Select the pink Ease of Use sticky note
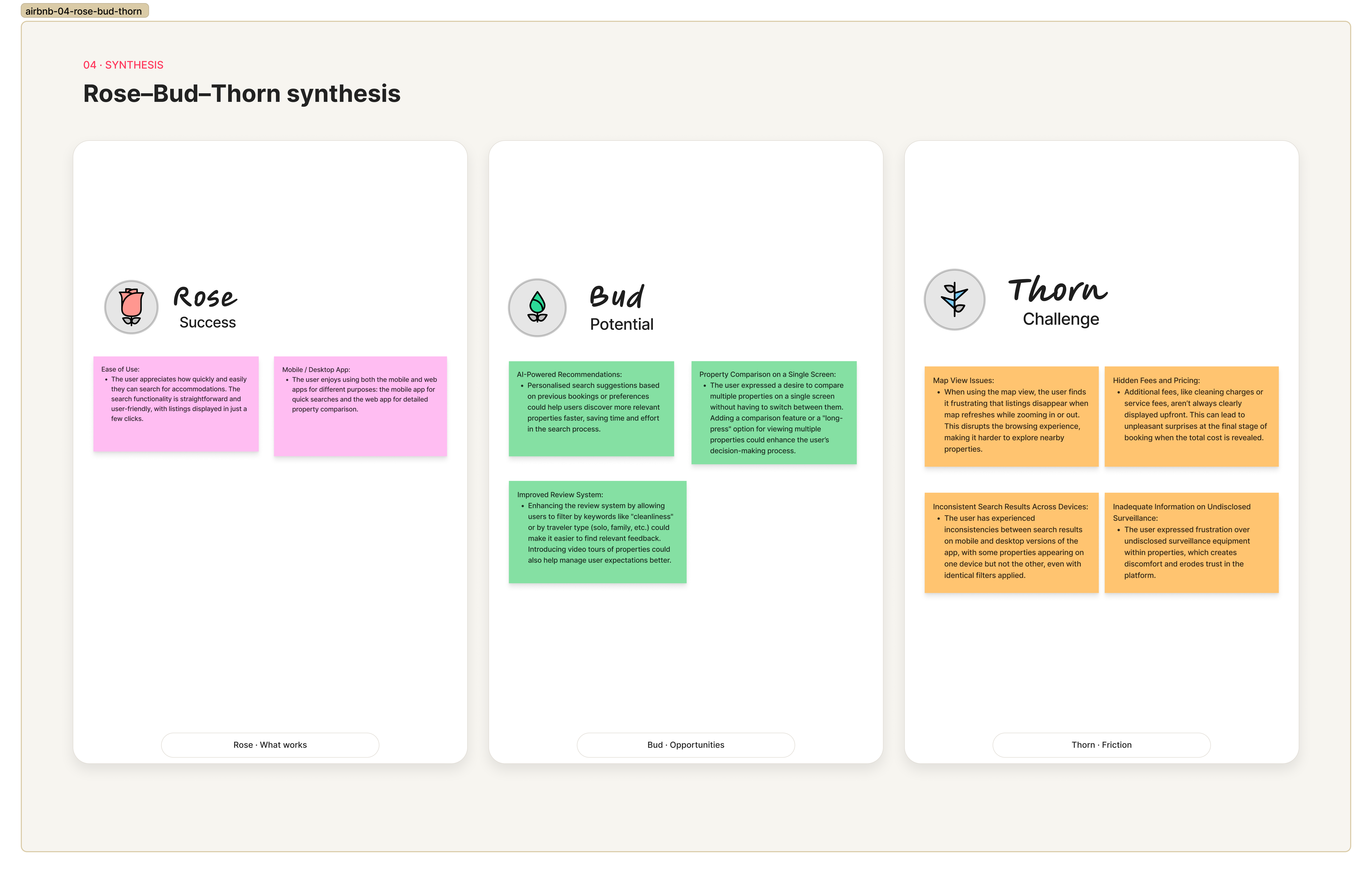1372x873 pixels. (x=176, y=404)
